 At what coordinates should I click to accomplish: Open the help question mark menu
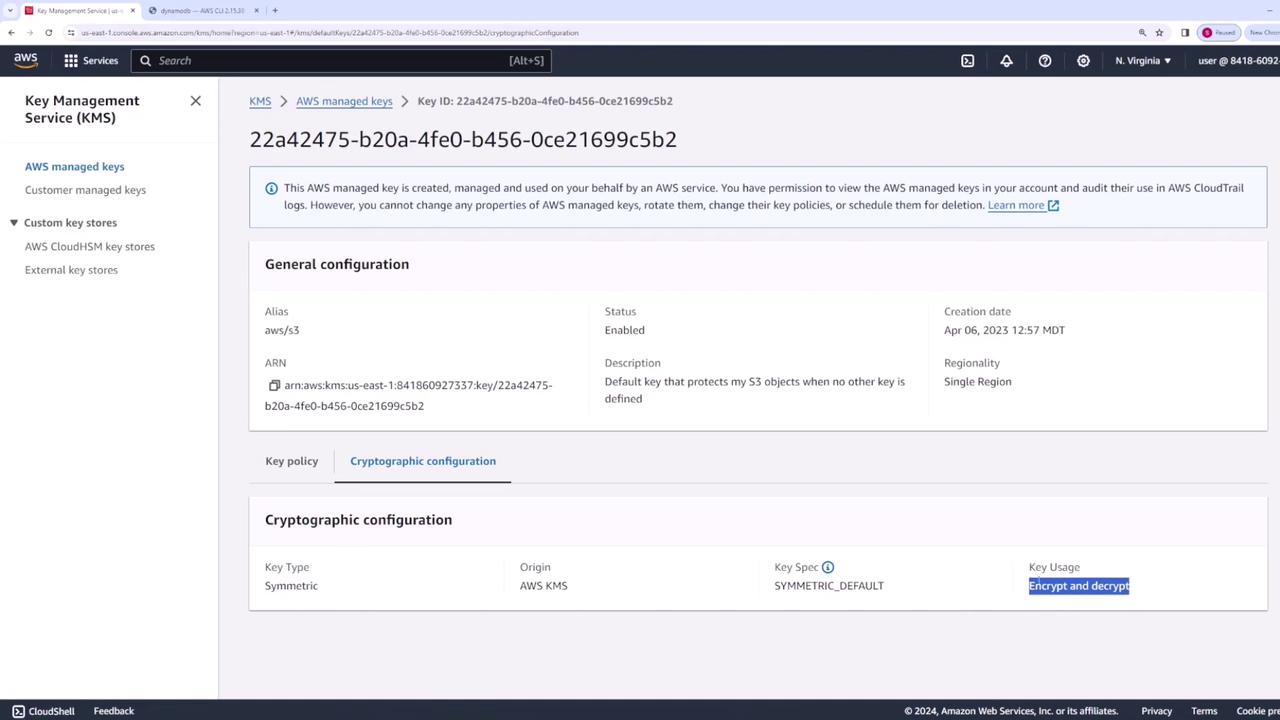coord(1045,61)
